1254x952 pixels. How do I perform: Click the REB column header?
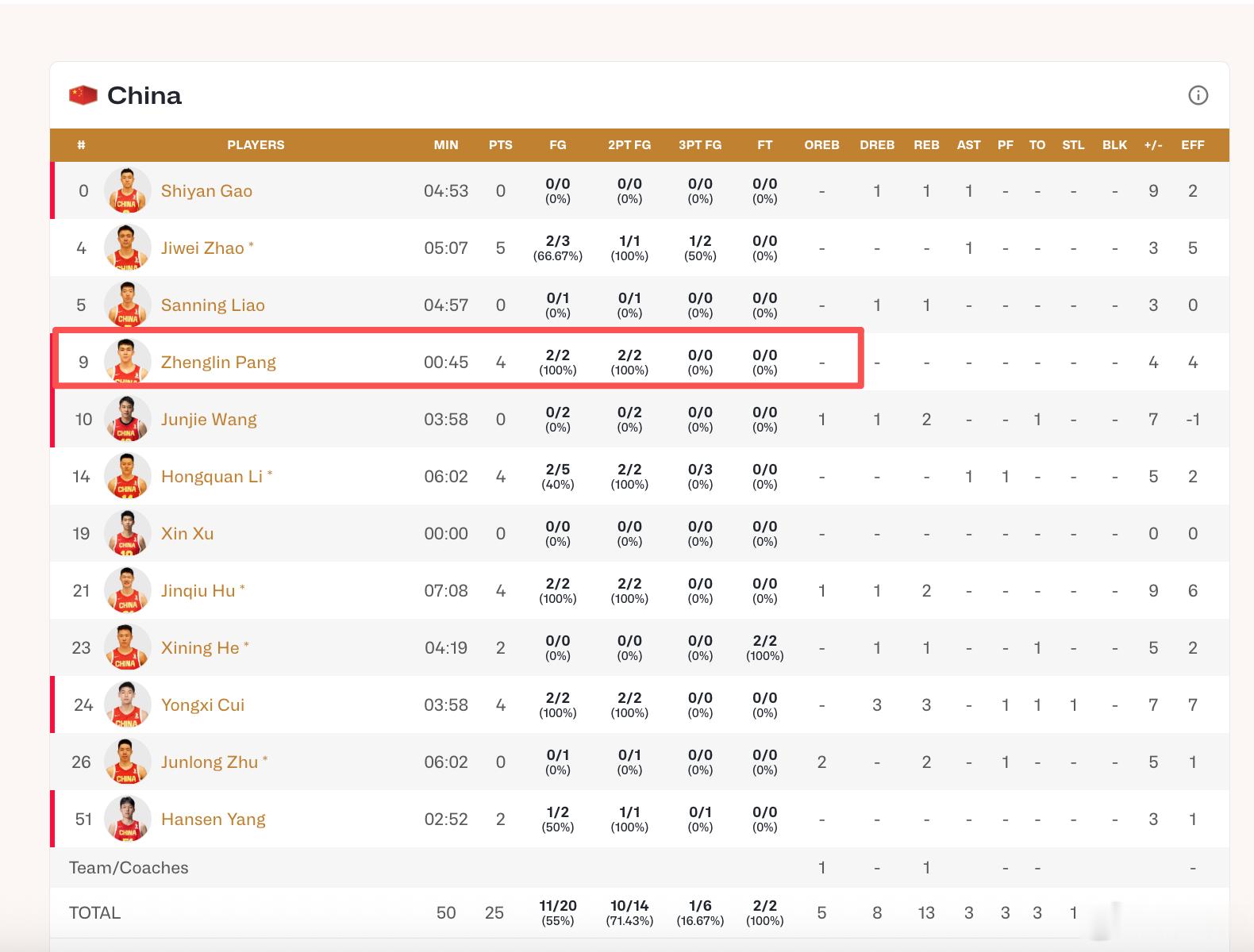[926, 144]
